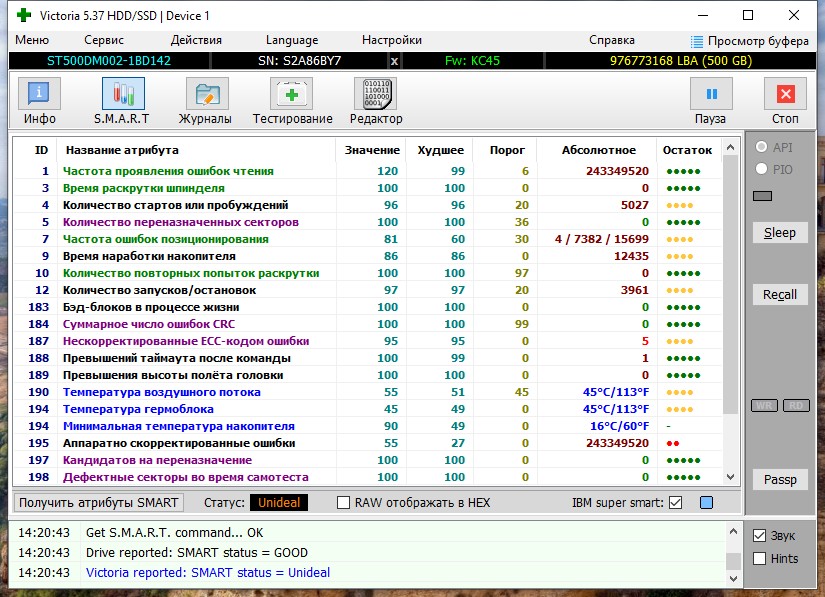Select the PIO radio button
Image resolution: width=825 pixels, height=597 pixels.
[761, 169]
